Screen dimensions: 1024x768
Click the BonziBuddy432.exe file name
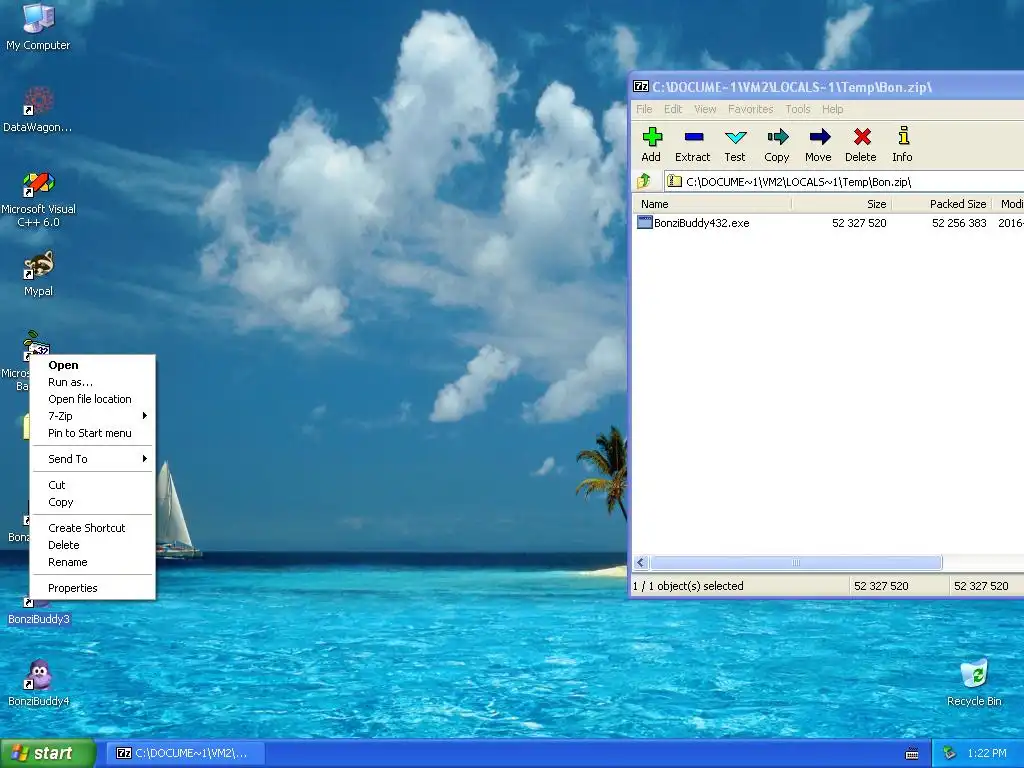click(x=701, y=223)
